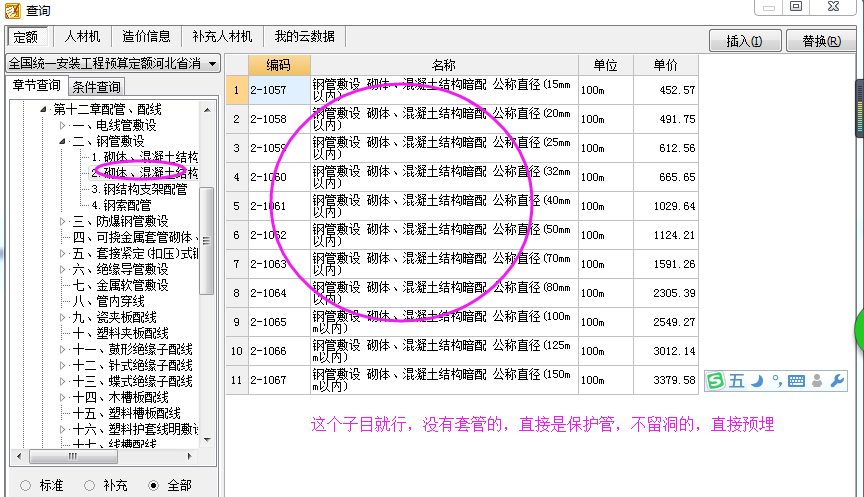Select code cell 2-1065

coord(279,322)
